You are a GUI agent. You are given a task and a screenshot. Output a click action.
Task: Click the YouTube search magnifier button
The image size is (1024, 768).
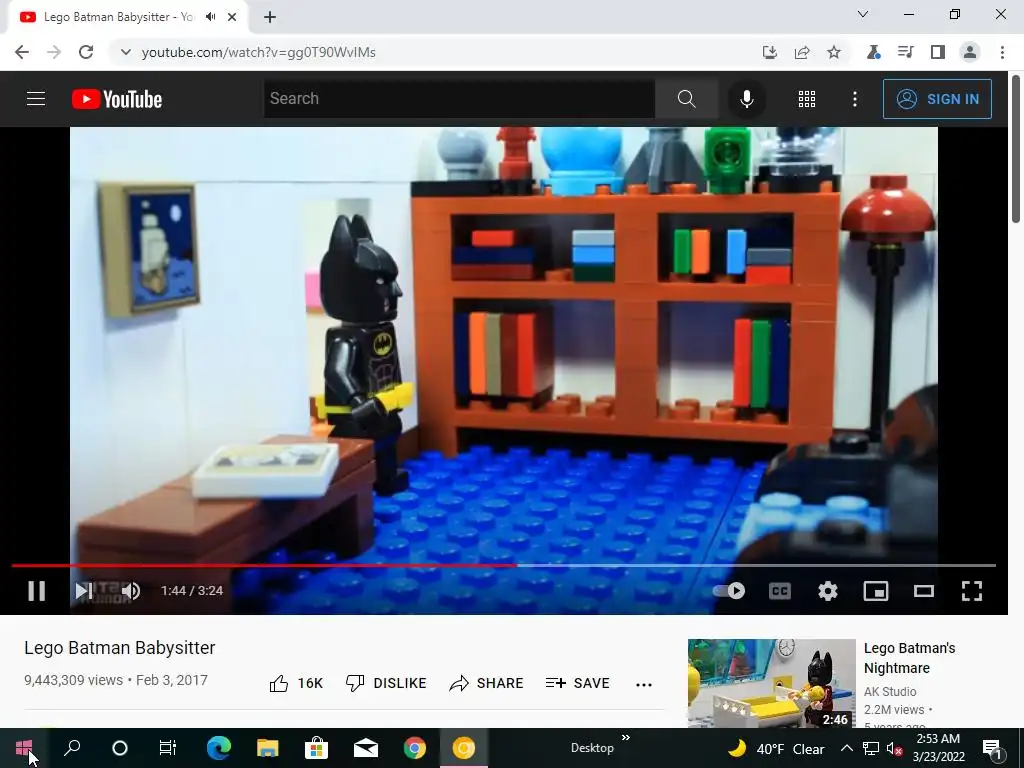click(686, 99)
